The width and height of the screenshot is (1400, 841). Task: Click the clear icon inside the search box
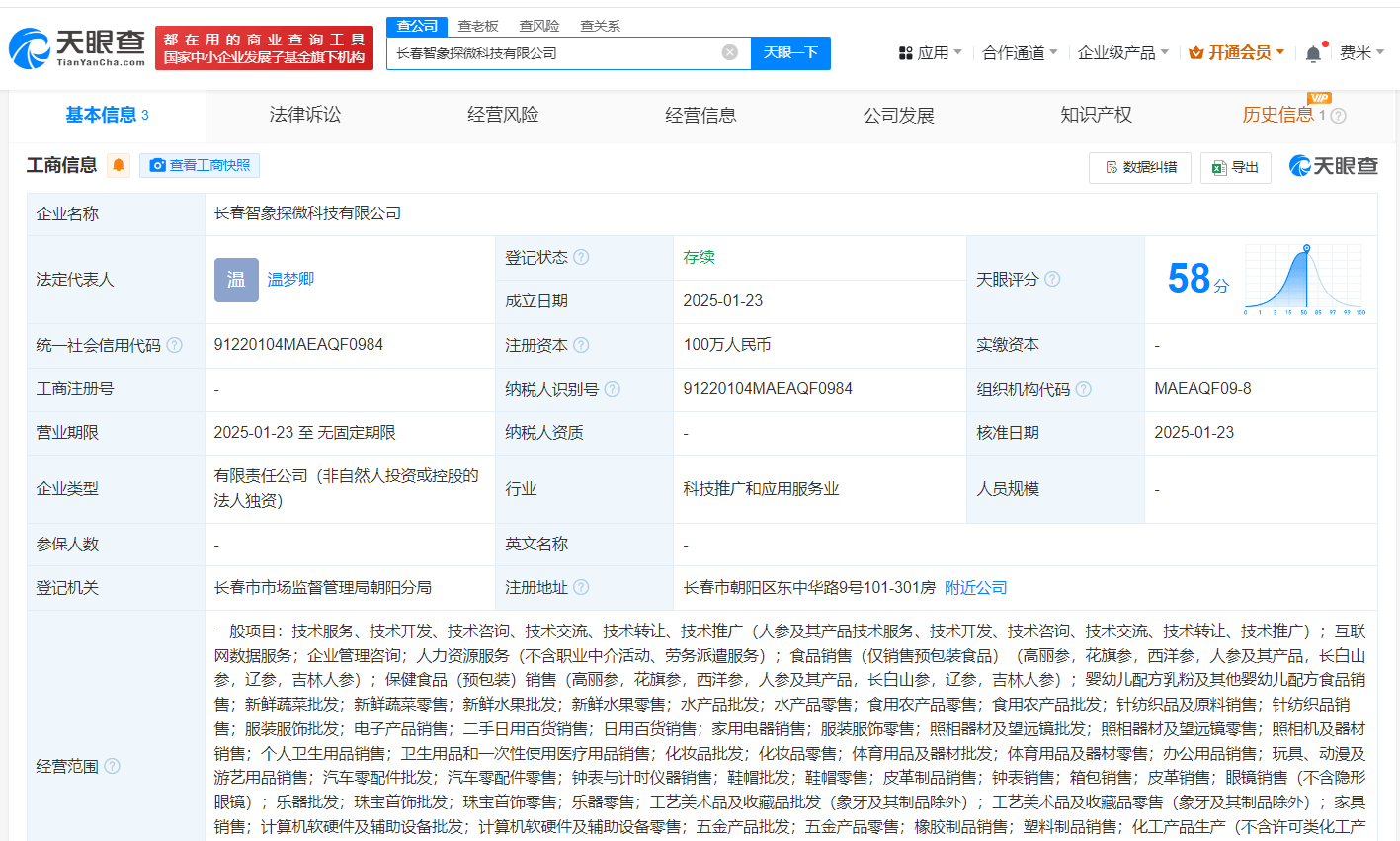coord(729,52)
